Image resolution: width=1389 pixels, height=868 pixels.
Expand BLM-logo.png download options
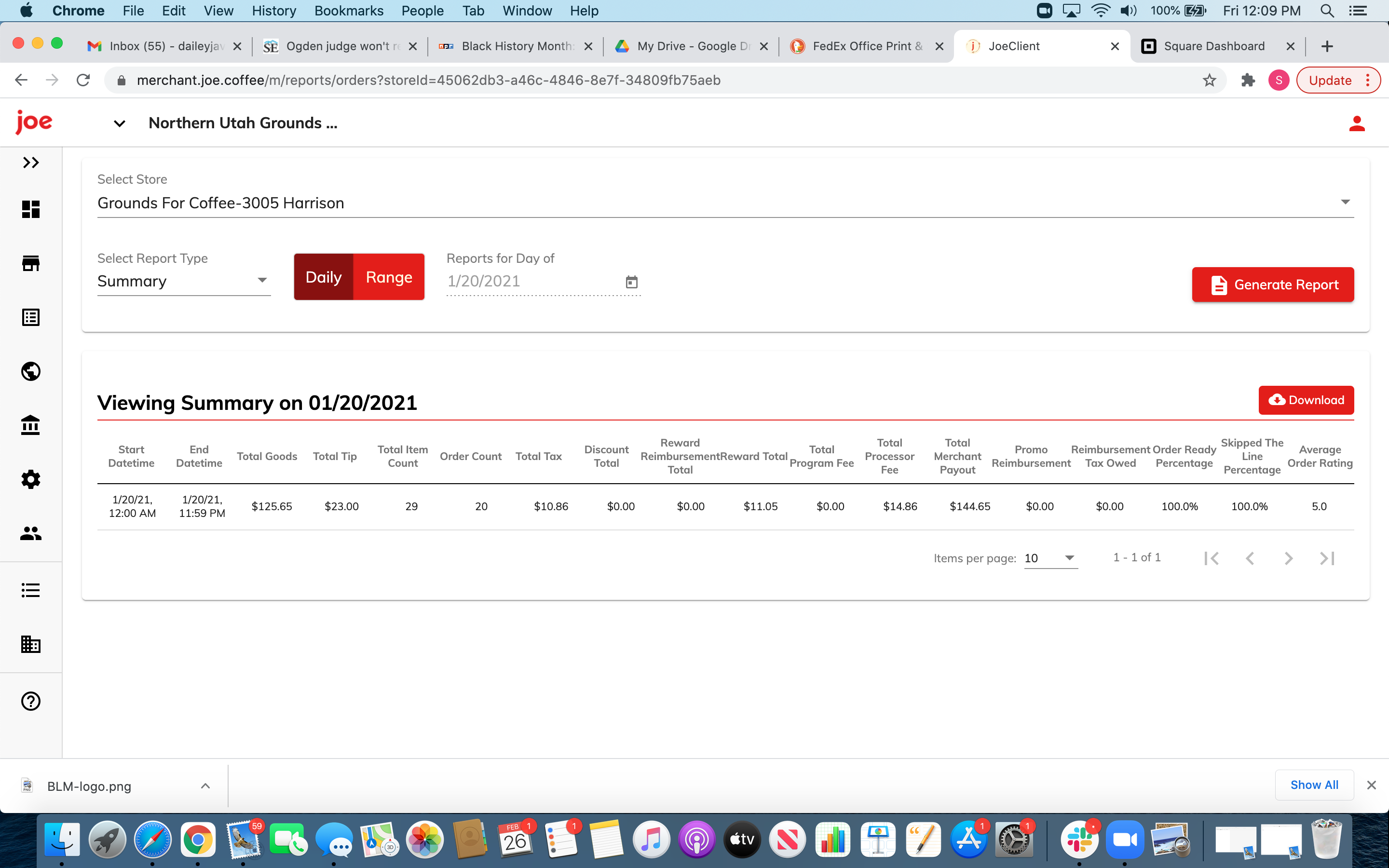(x=205, y=786)
